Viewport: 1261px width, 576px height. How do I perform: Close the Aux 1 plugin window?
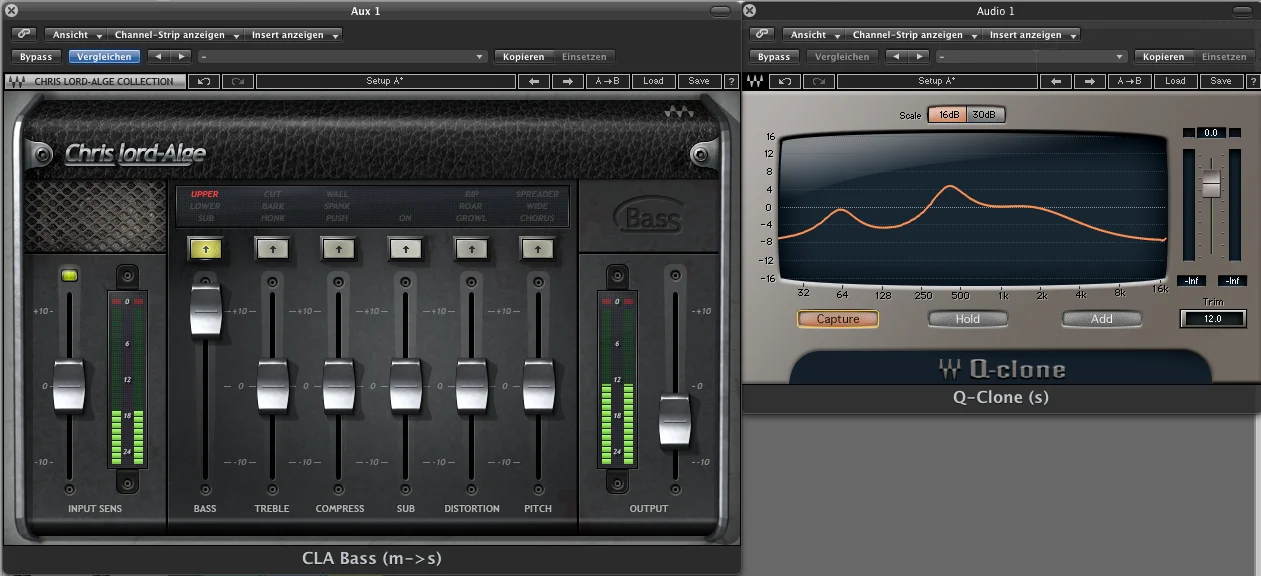click(10, 10)
